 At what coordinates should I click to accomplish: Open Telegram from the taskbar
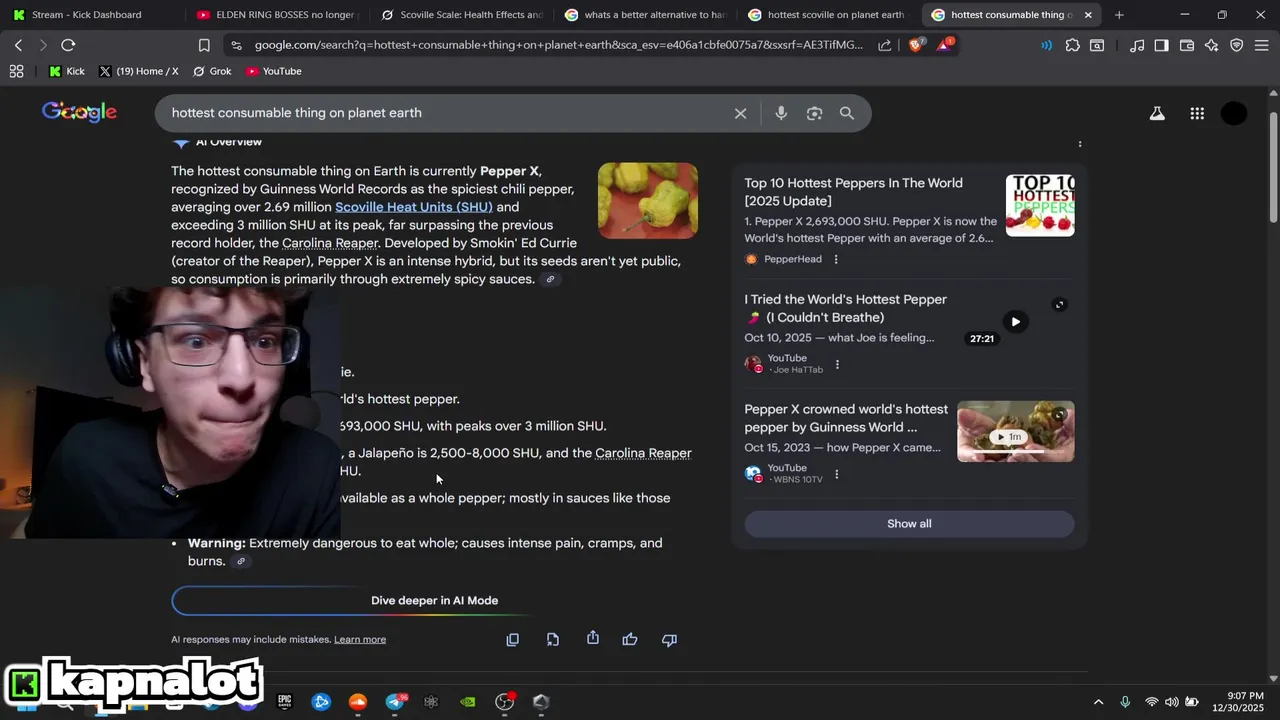pyautogui.click(x=395, y=702)
